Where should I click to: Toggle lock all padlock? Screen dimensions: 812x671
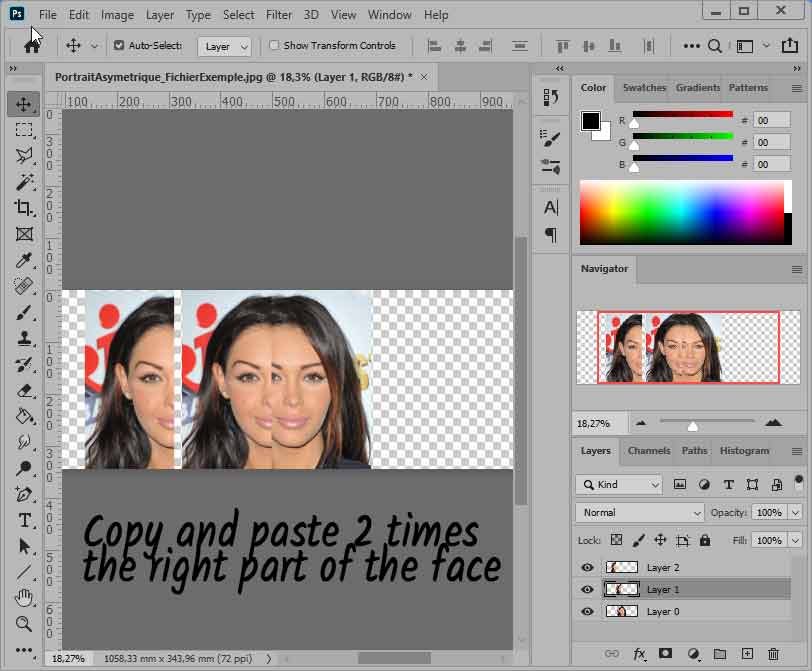point(705,541)
